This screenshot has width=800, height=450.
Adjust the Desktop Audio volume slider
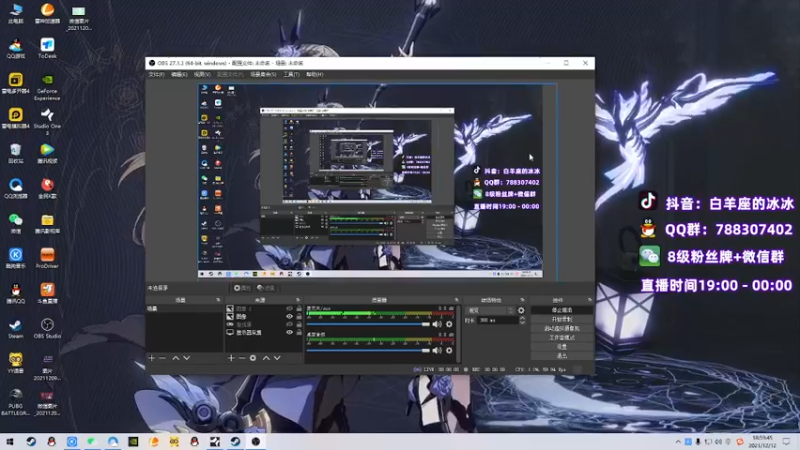pyautogui.click(x=368, y=351)
